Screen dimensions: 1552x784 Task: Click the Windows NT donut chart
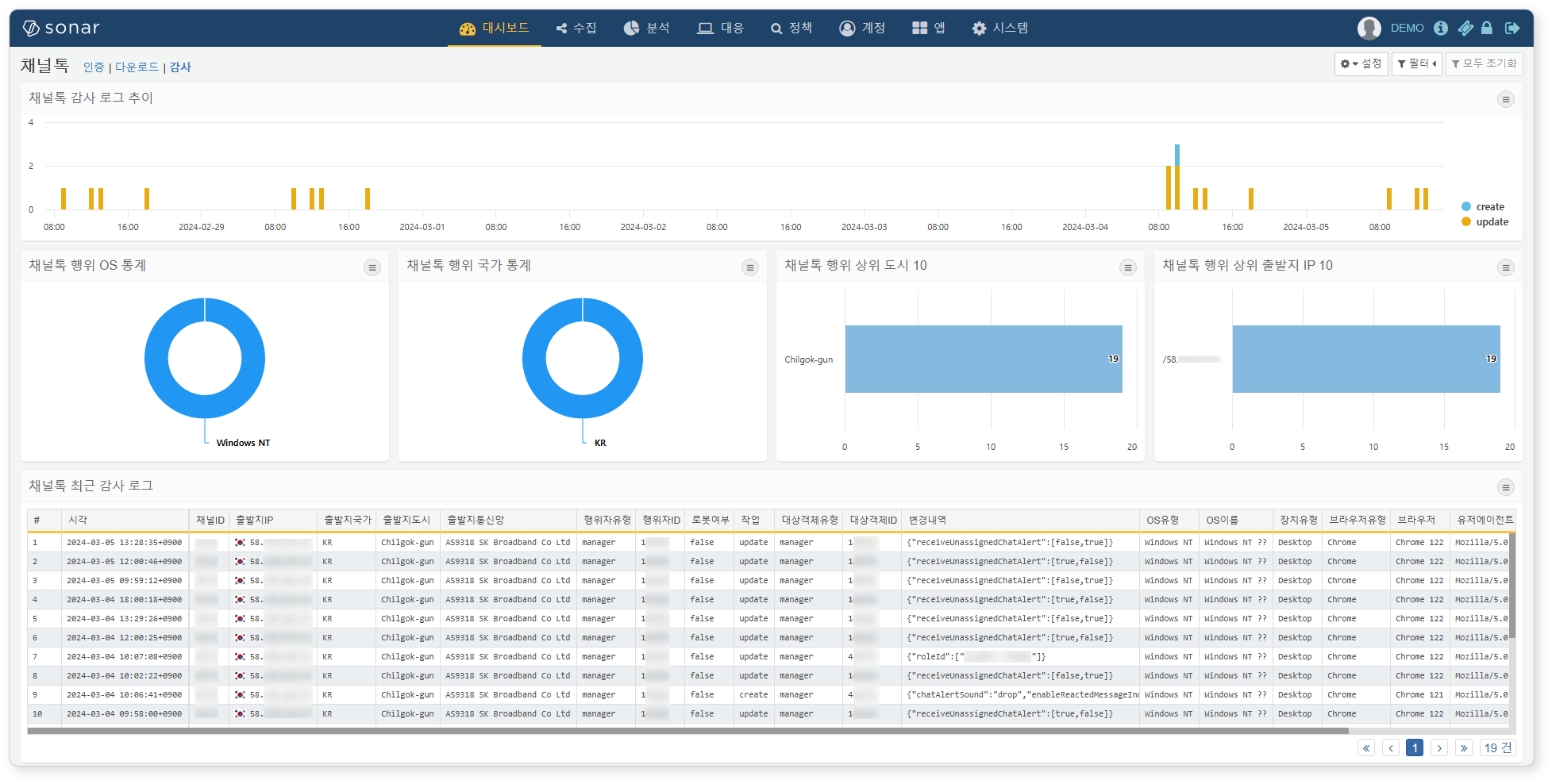[x=205, y=358]
